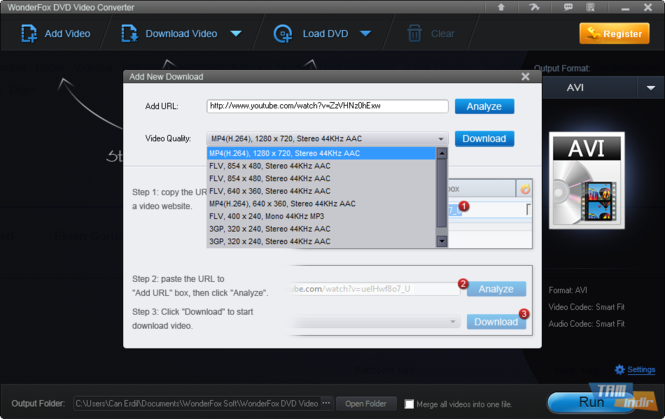Select MP4(H.264), 640 x 360 option

[x=321, y=204]
